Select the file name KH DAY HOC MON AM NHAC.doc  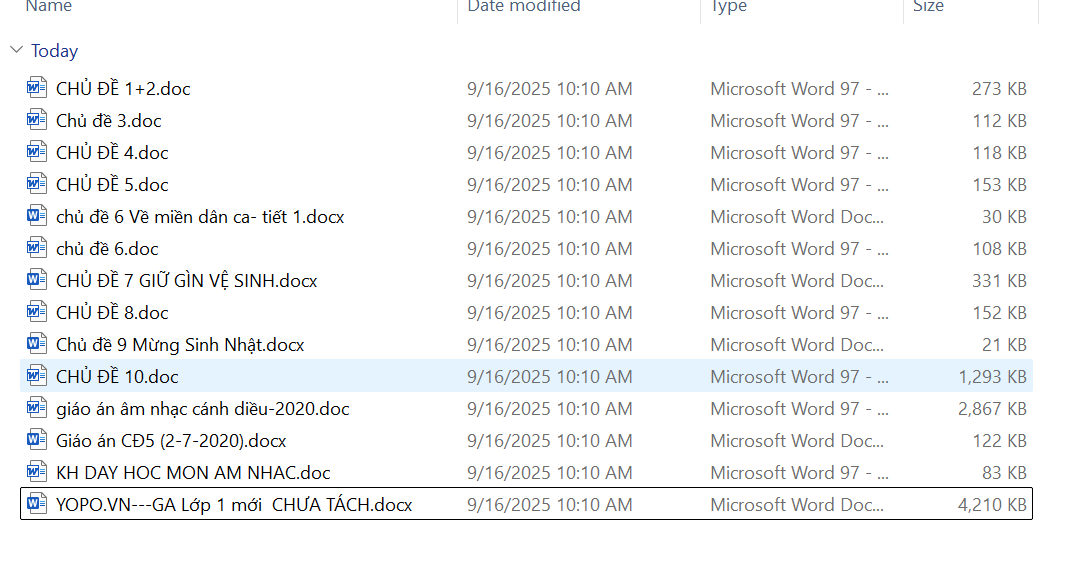[x=193, y=472]
